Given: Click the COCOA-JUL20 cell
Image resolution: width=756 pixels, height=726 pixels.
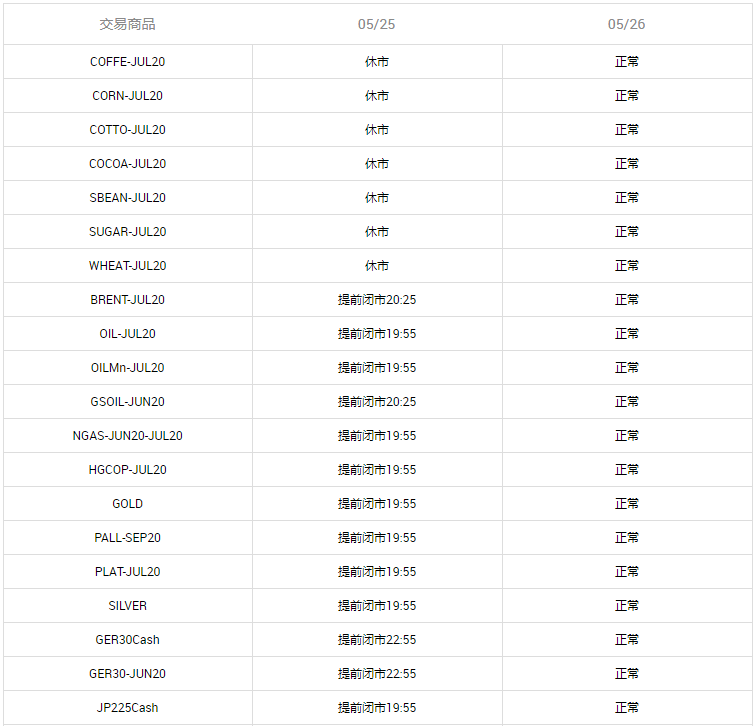Looking at the screenshot, I should (x=127, y=164).
